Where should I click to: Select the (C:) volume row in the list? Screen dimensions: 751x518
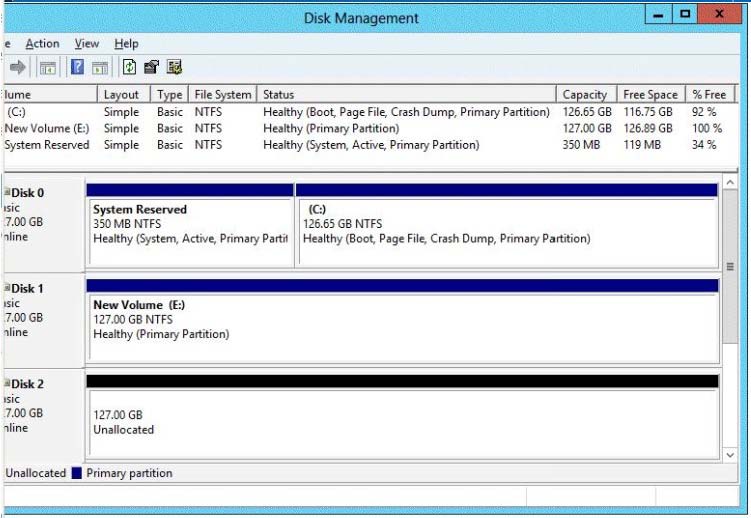pyautogui.click(x=370, y=112)
